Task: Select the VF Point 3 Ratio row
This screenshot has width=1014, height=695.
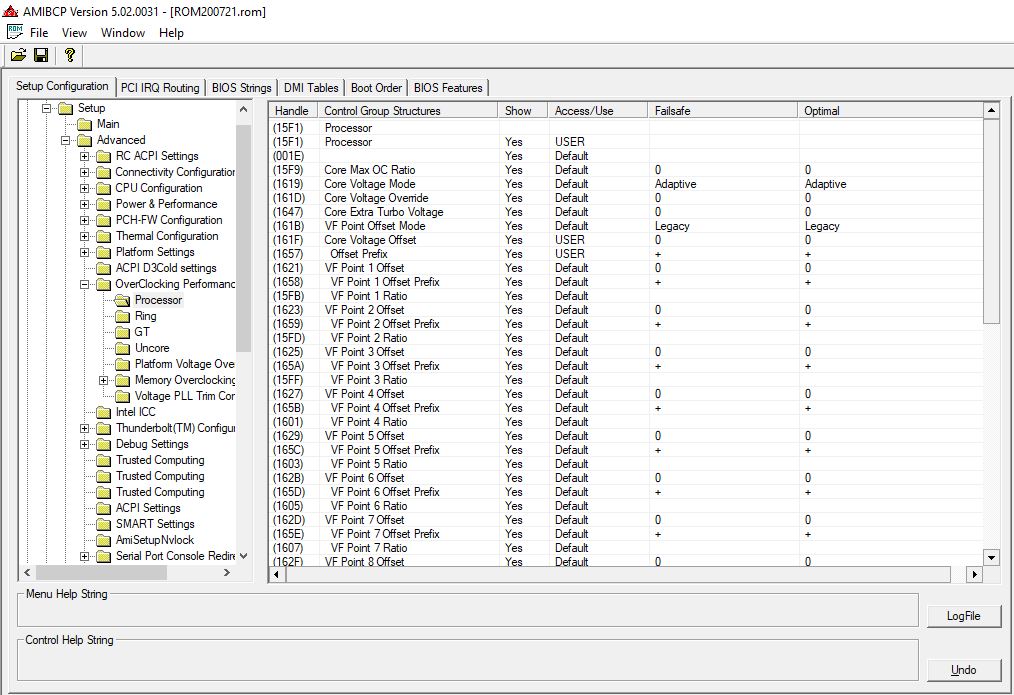Action: click(626, 380)
